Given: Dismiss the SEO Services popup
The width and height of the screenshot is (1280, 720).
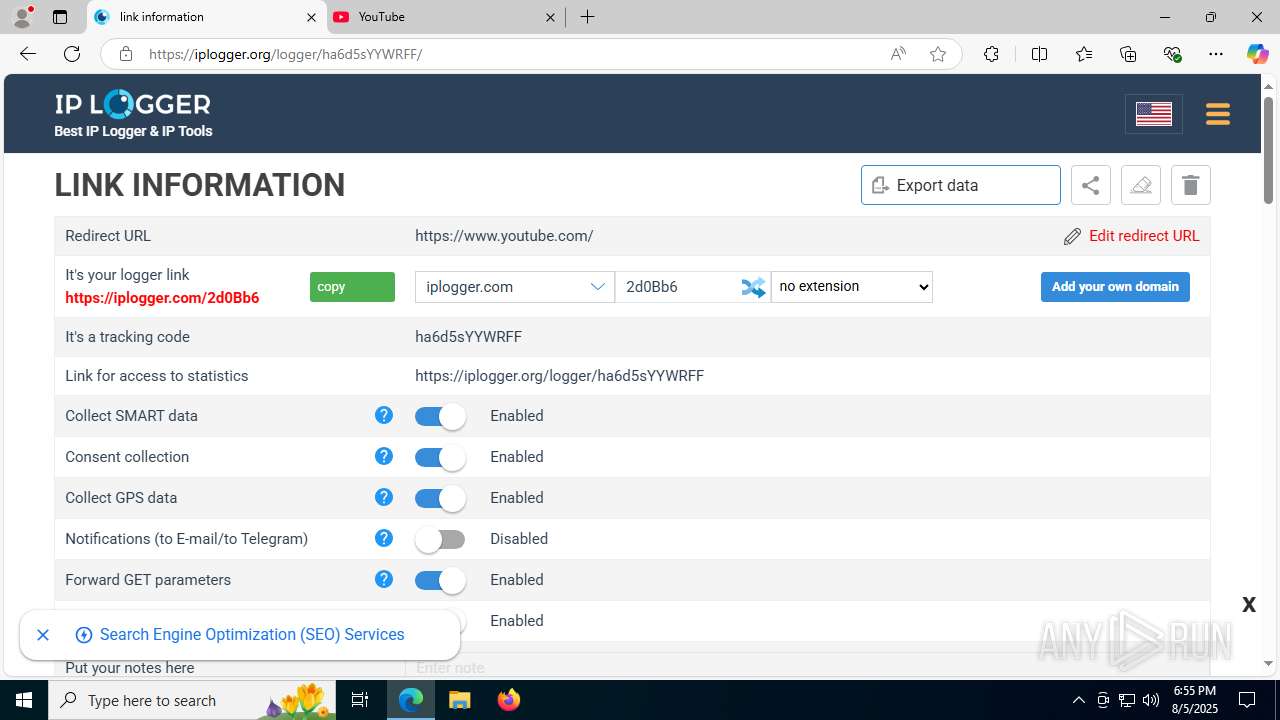Looking at the screenshot, I should (x=43, y=635).
